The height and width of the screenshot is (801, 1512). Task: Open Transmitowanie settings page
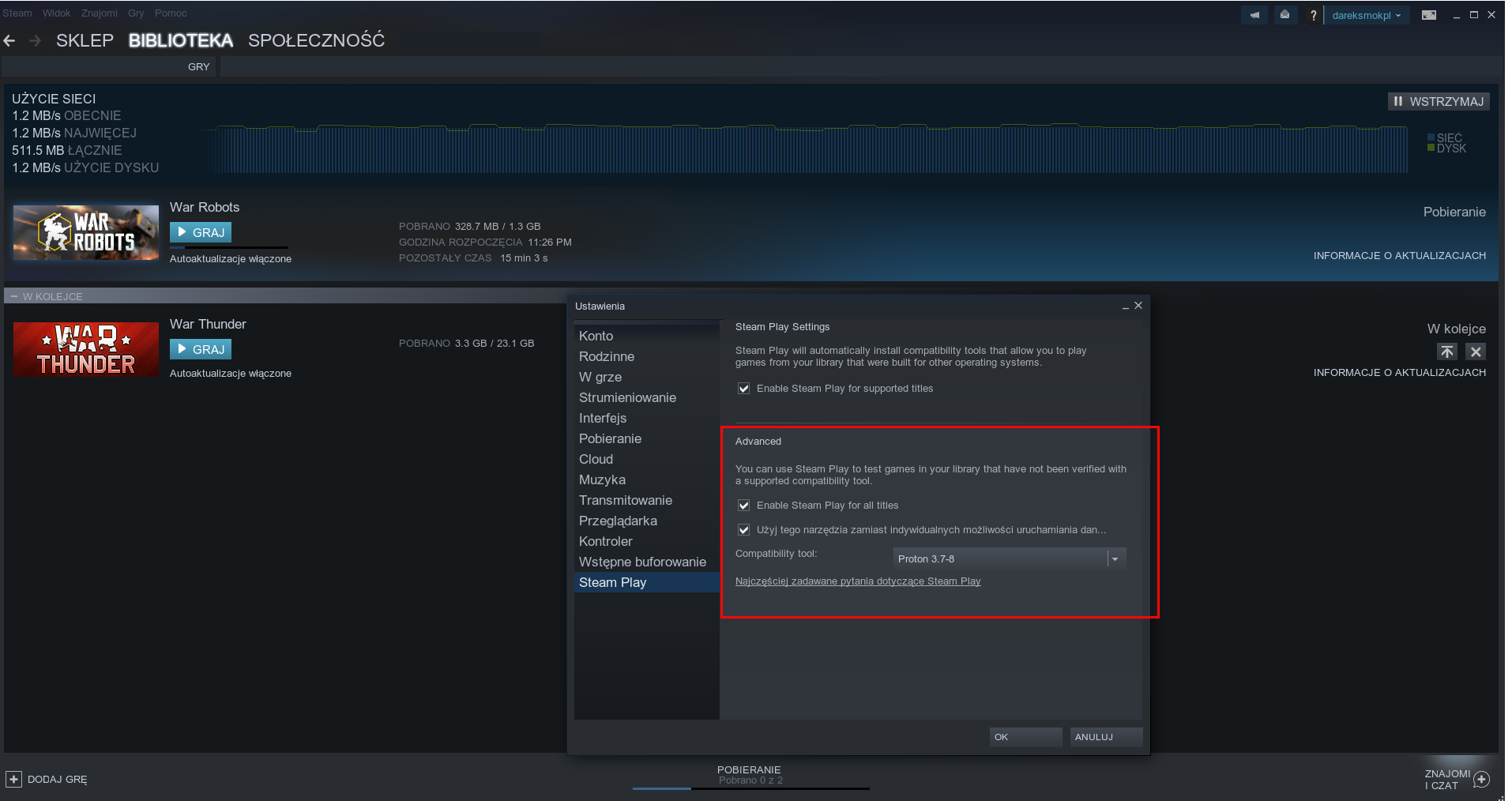(646, 500)
